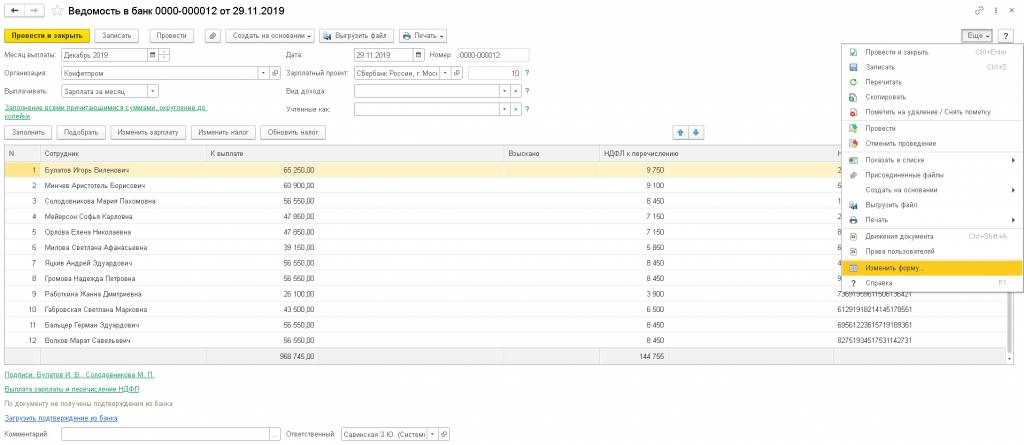The height and width of the screenshot is (445, 1024).
Task: Click the Изменить налог button
Action: click(x=223, y=133)
